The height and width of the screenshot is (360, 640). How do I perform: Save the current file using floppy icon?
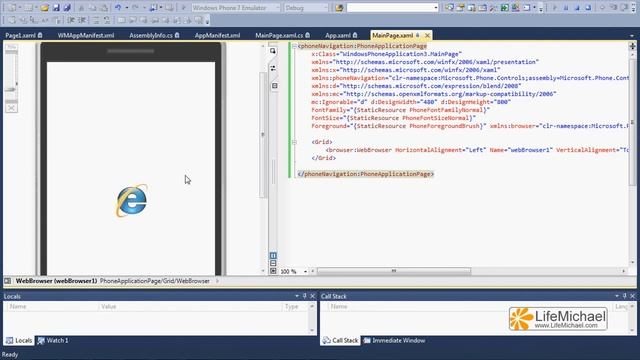coord(56,7)
